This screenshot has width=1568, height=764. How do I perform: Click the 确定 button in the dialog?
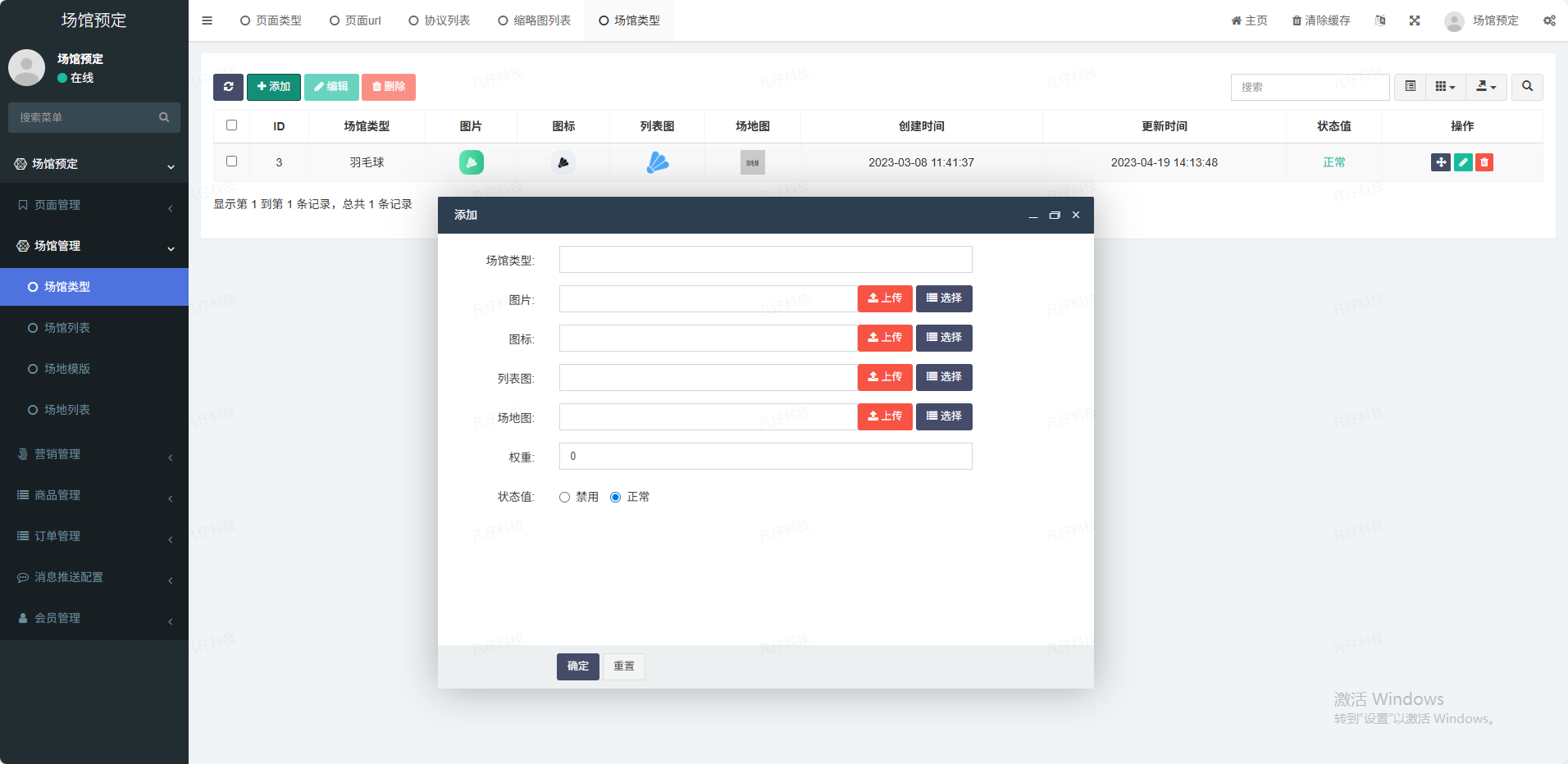click(577, 666)
